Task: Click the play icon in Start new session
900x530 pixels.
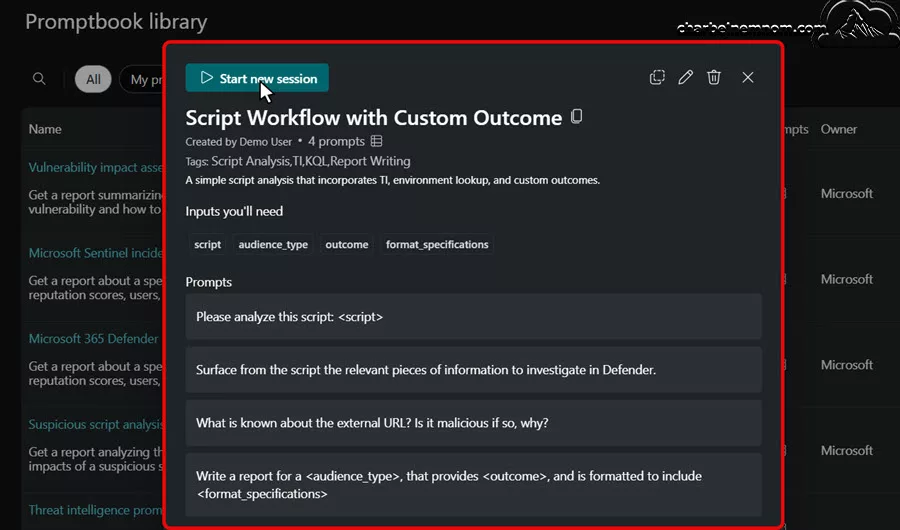Action: click(206, 78)
